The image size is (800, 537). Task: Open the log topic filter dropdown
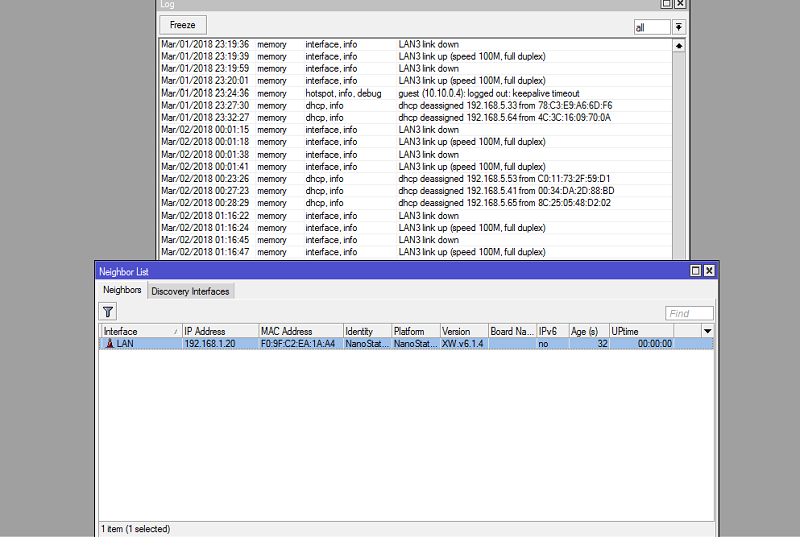[679, 27]
